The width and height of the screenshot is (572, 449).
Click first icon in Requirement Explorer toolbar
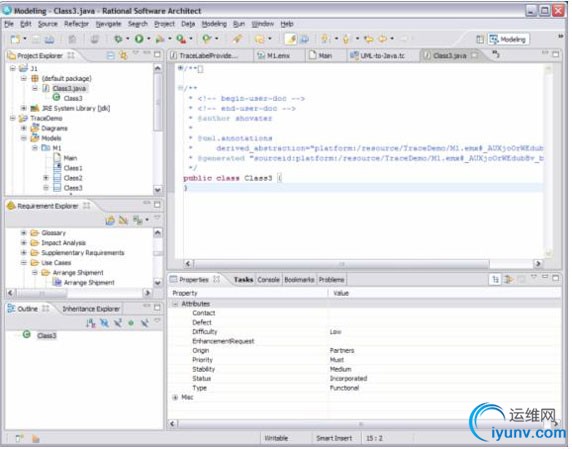110,220
